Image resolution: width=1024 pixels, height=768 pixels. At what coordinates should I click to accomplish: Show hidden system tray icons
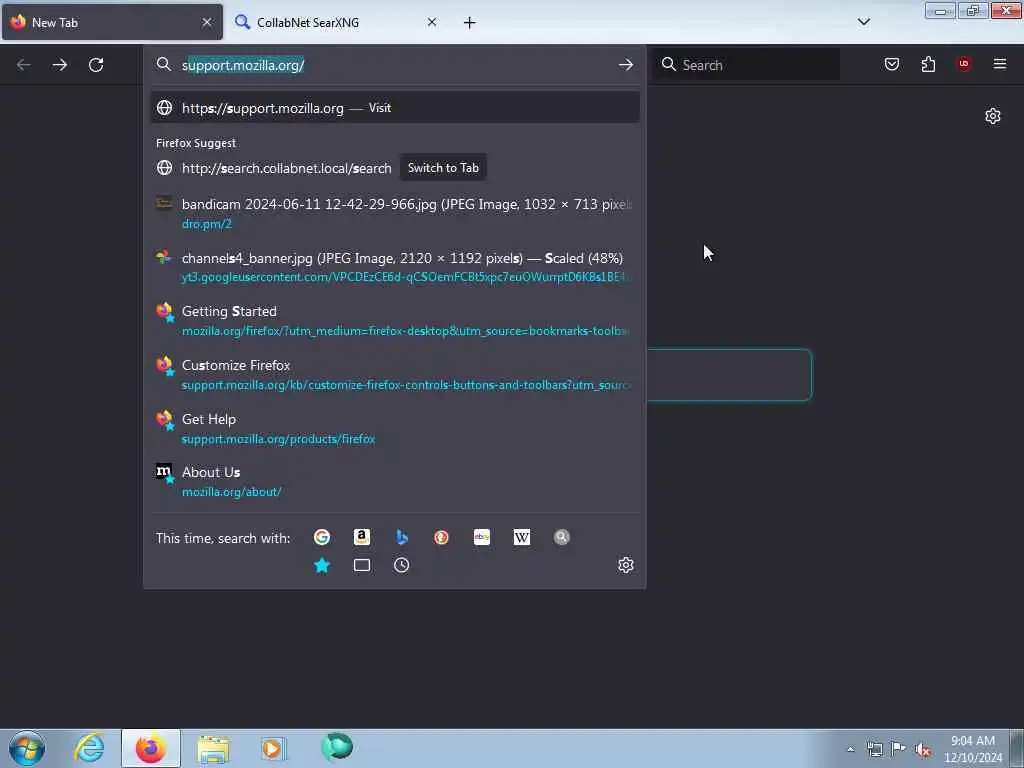click(x=850, y=749)
